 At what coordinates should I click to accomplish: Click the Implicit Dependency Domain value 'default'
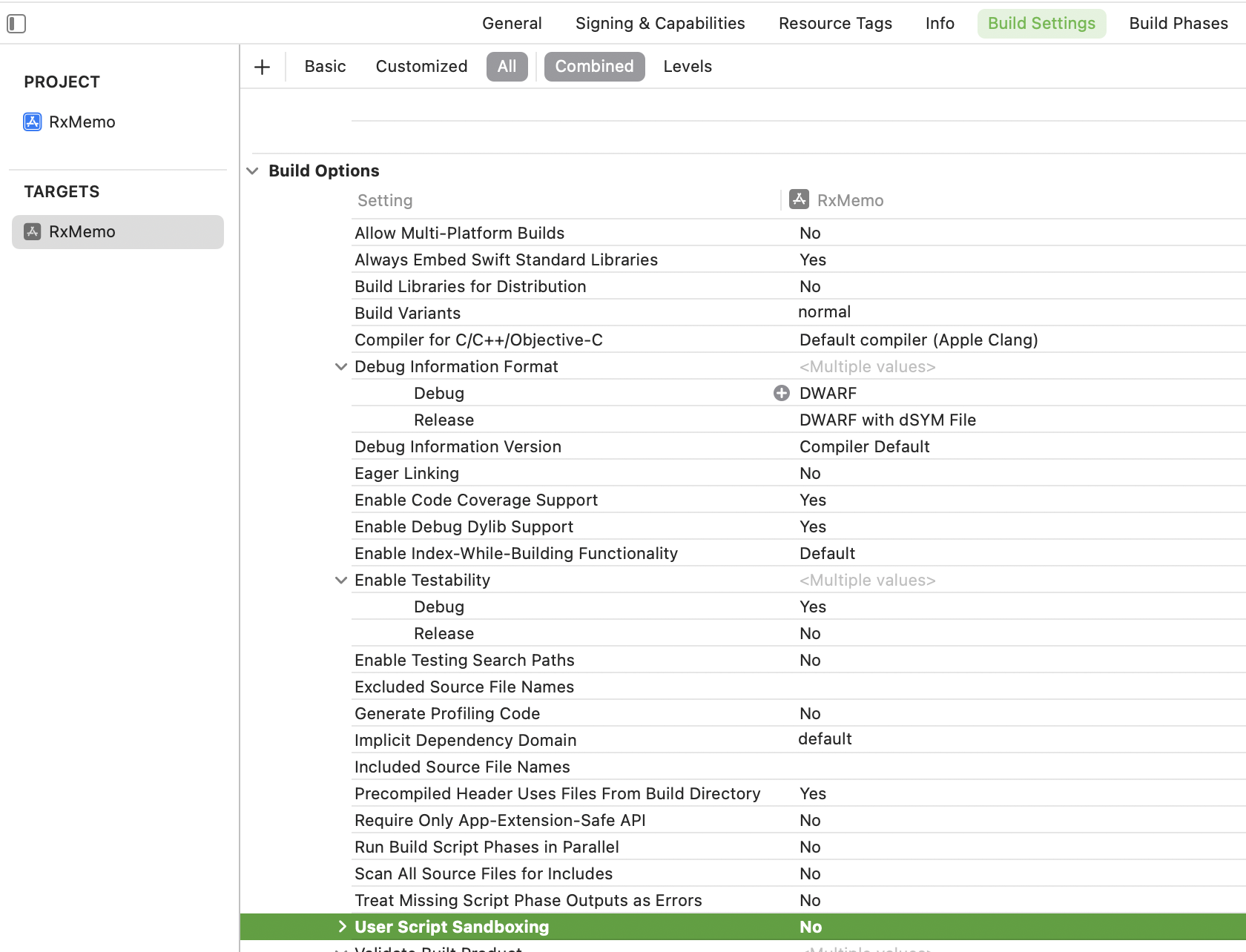click(x=825, y=739)
